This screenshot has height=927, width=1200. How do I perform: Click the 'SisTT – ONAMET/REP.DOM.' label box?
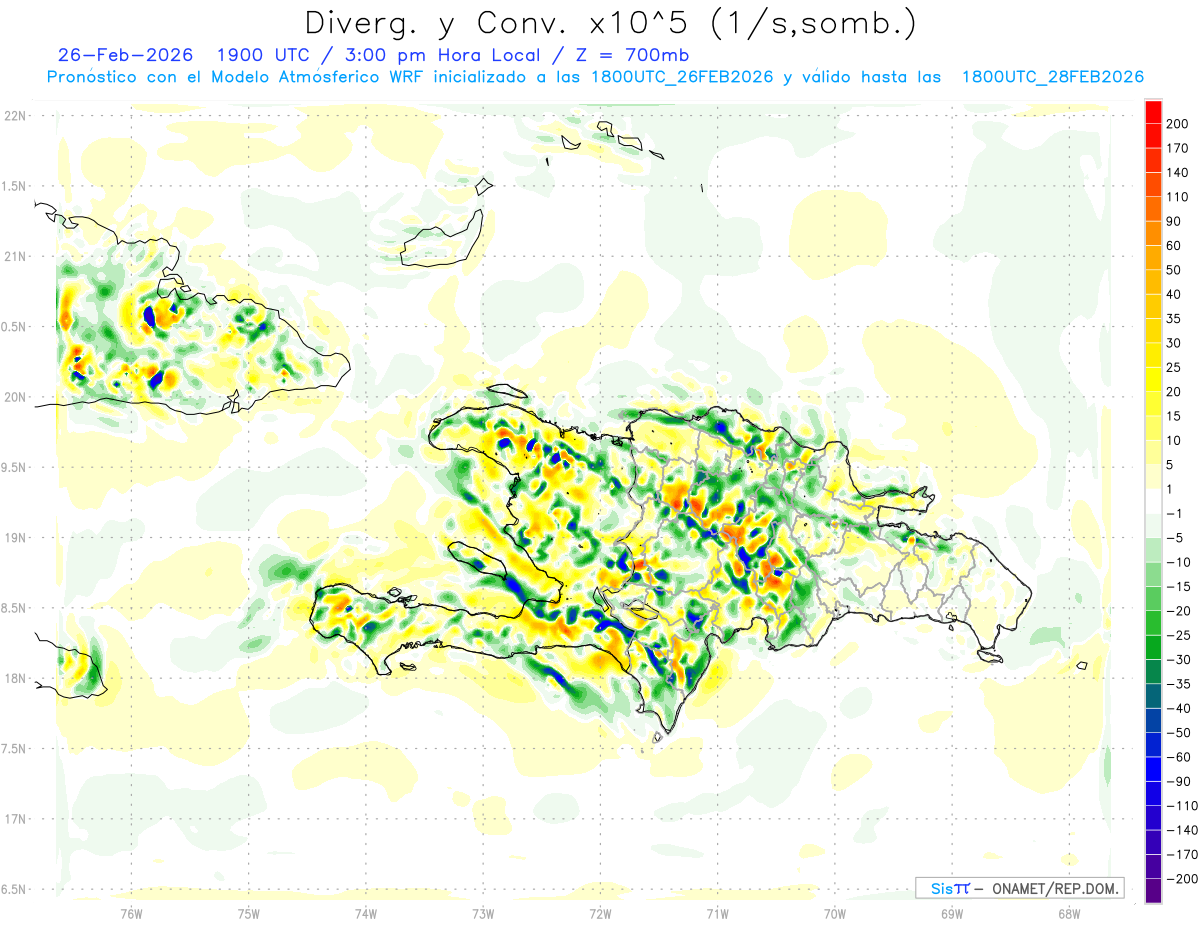1020,888
